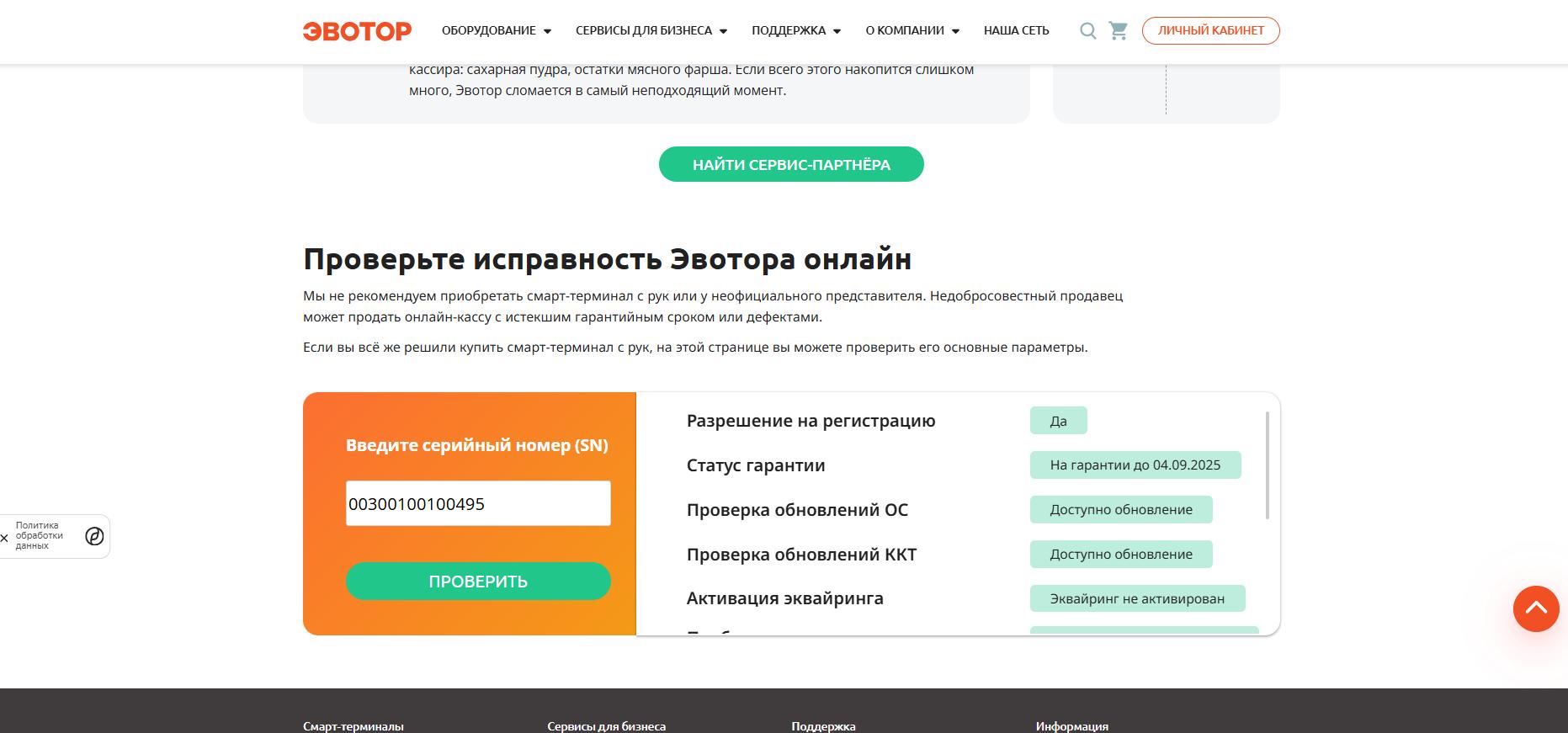
Task: Click the Личный кабинет button
Action: tap(1211, 30)
